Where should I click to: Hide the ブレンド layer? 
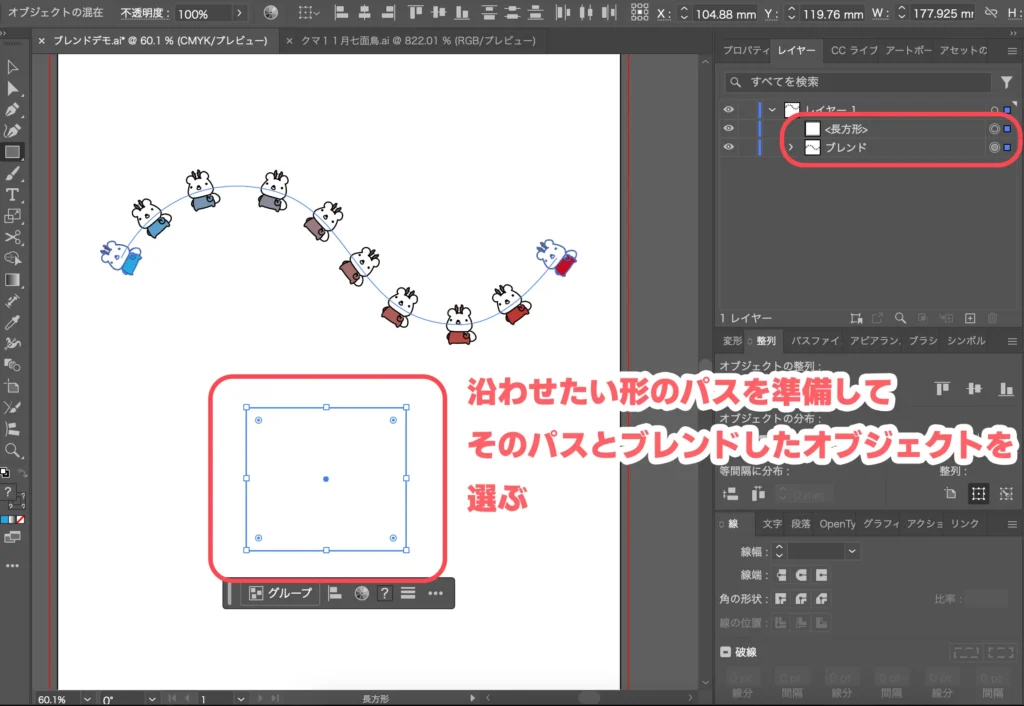coord(729,147)
